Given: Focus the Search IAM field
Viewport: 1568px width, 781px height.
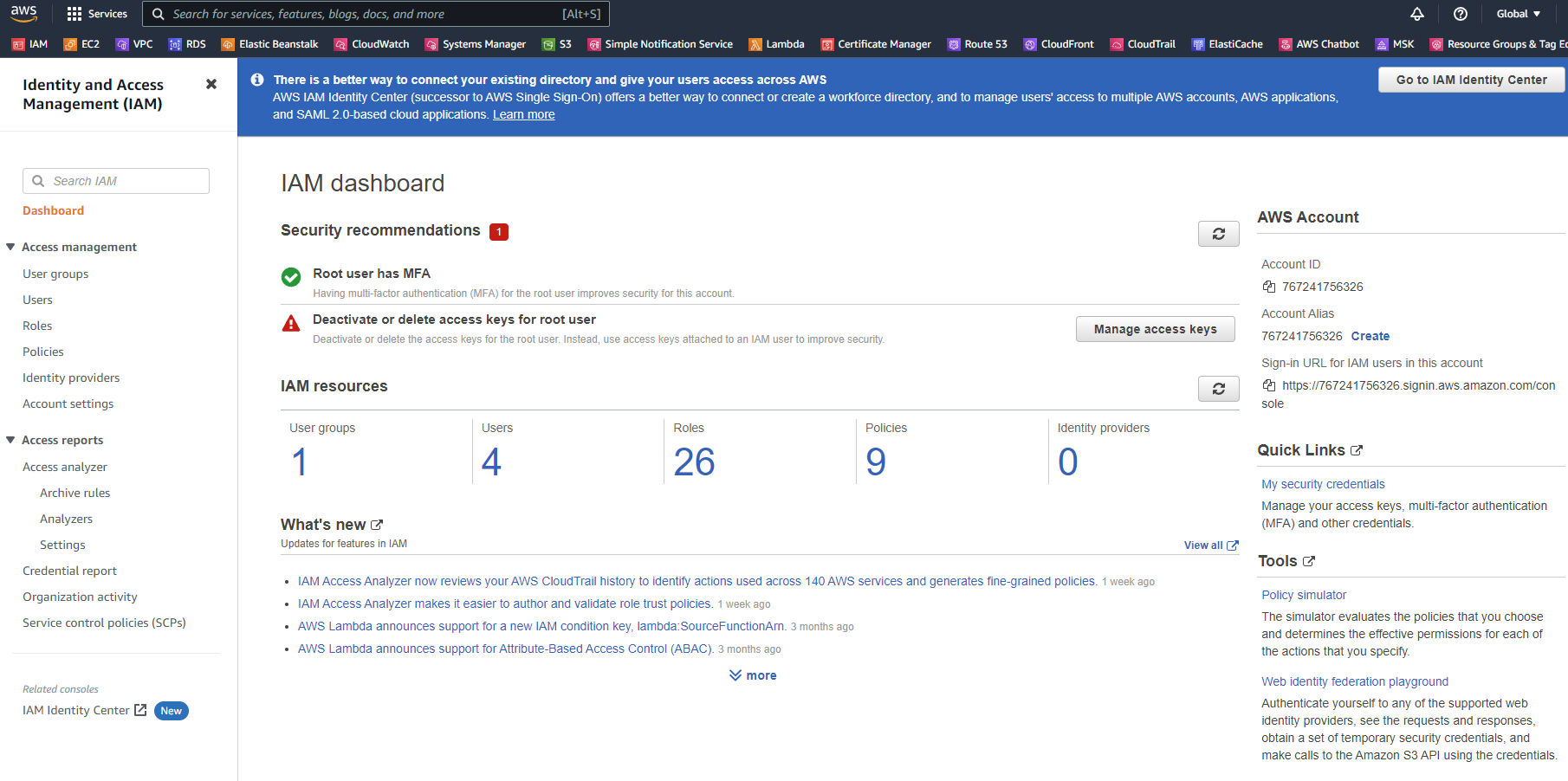Looking at the screenshot, I should click(116, 181).
